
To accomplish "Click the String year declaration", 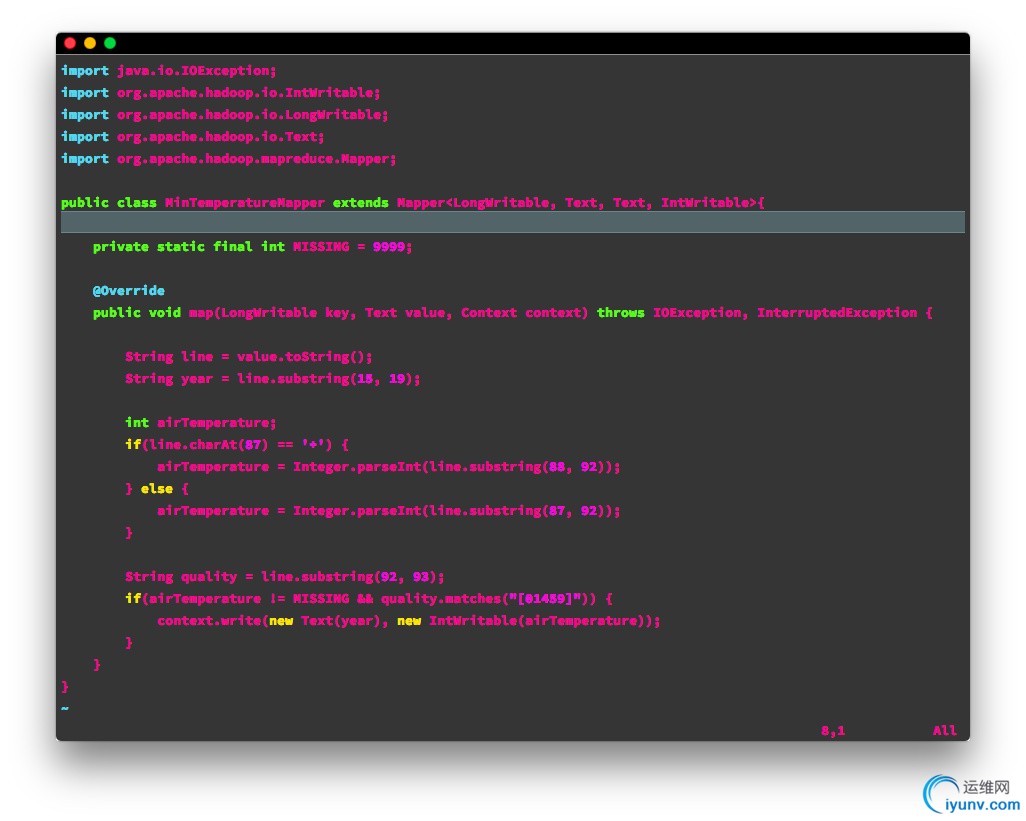I will click(273, 379).
